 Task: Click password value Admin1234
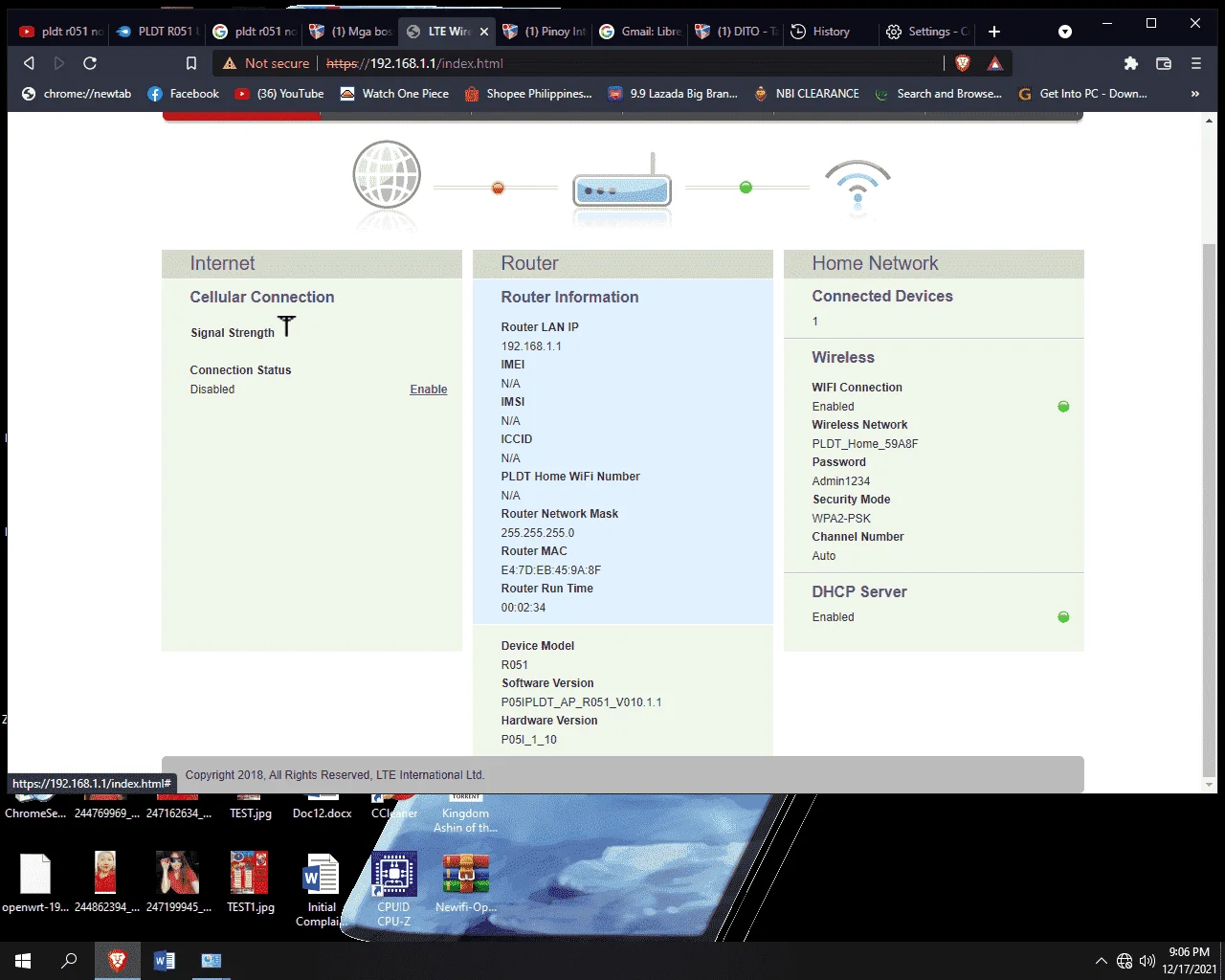tap(841, 481)
